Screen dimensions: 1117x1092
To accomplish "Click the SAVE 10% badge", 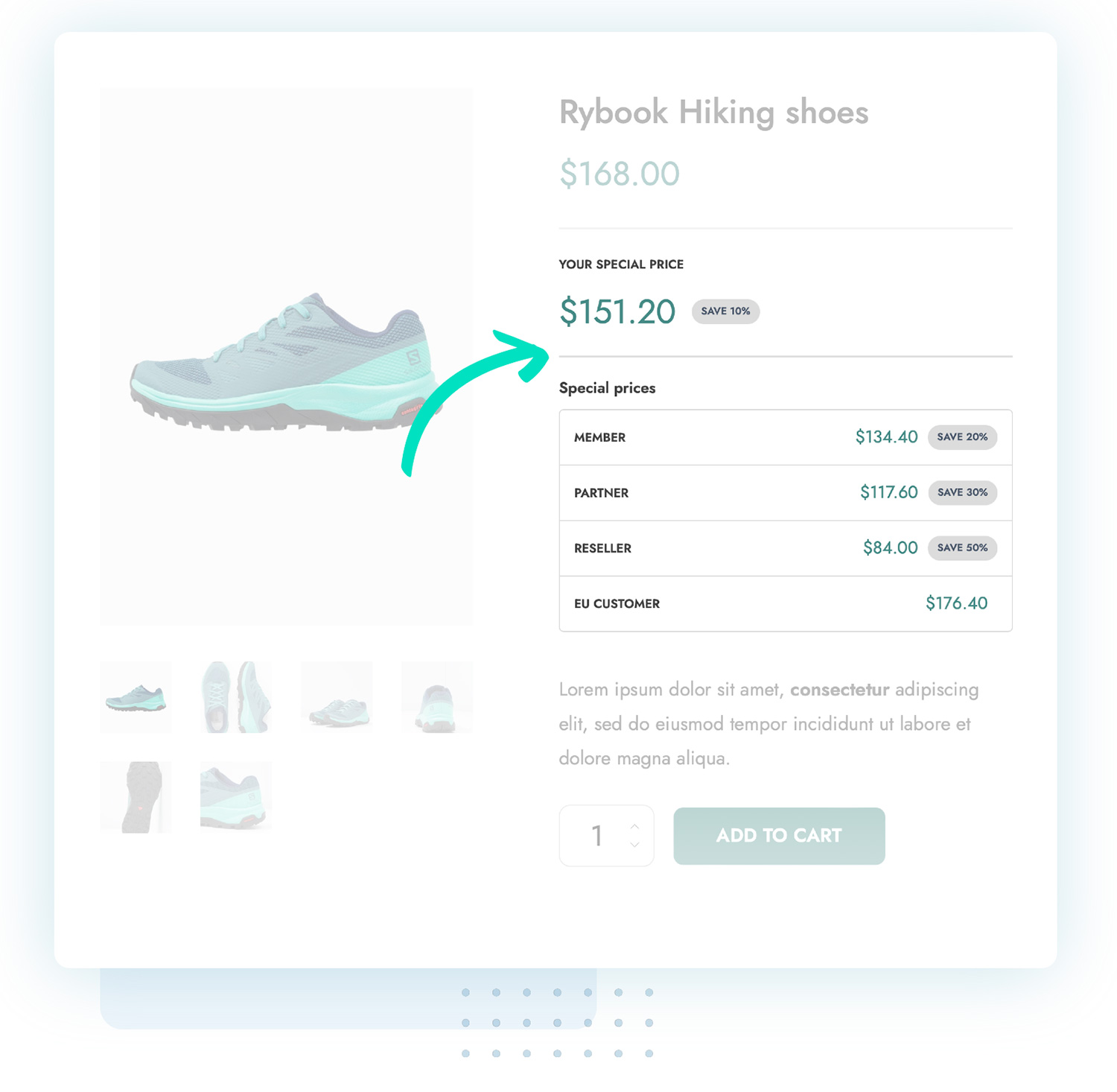I will pyautogui.click(x=725, y=311).
